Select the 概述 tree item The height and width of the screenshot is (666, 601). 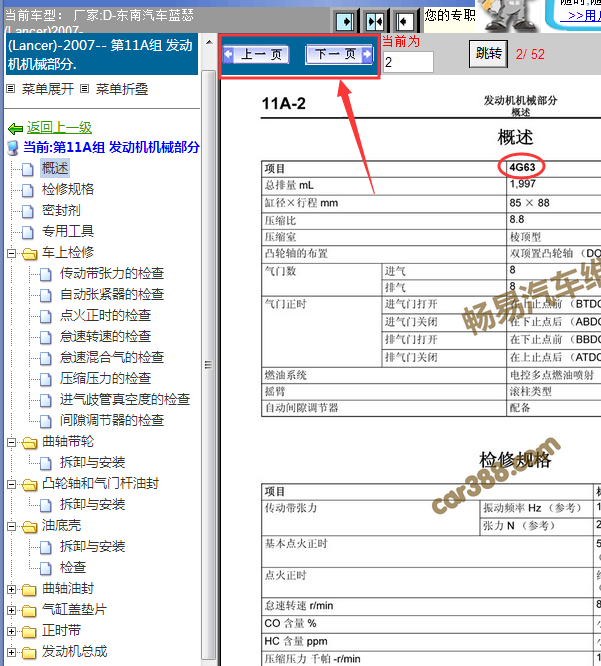click(55, 168)
